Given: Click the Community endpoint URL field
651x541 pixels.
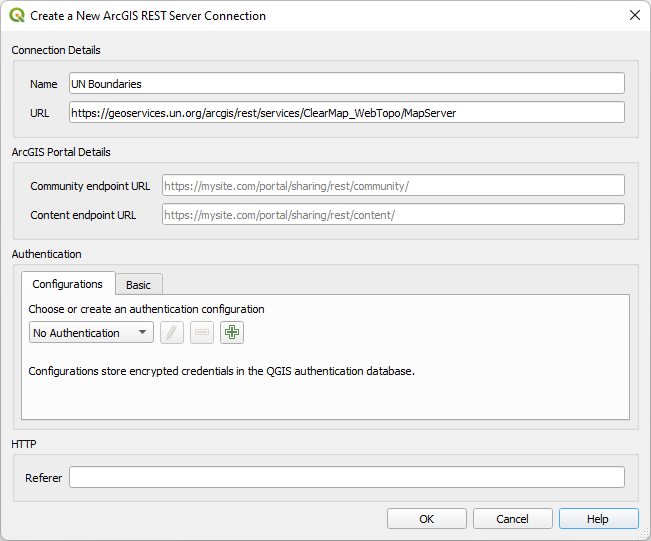Looking at the screenshot, I should pos(393,186).
